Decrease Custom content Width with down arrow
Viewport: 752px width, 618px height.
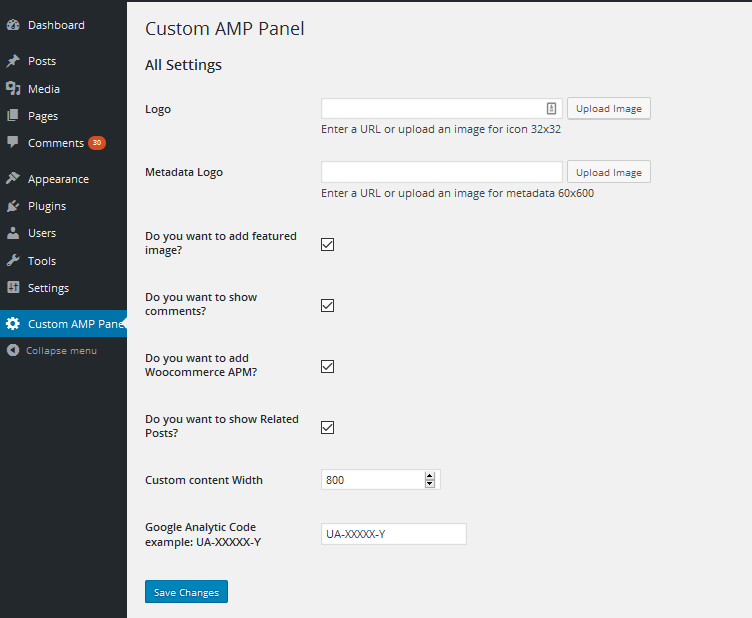tap(430, 484)
